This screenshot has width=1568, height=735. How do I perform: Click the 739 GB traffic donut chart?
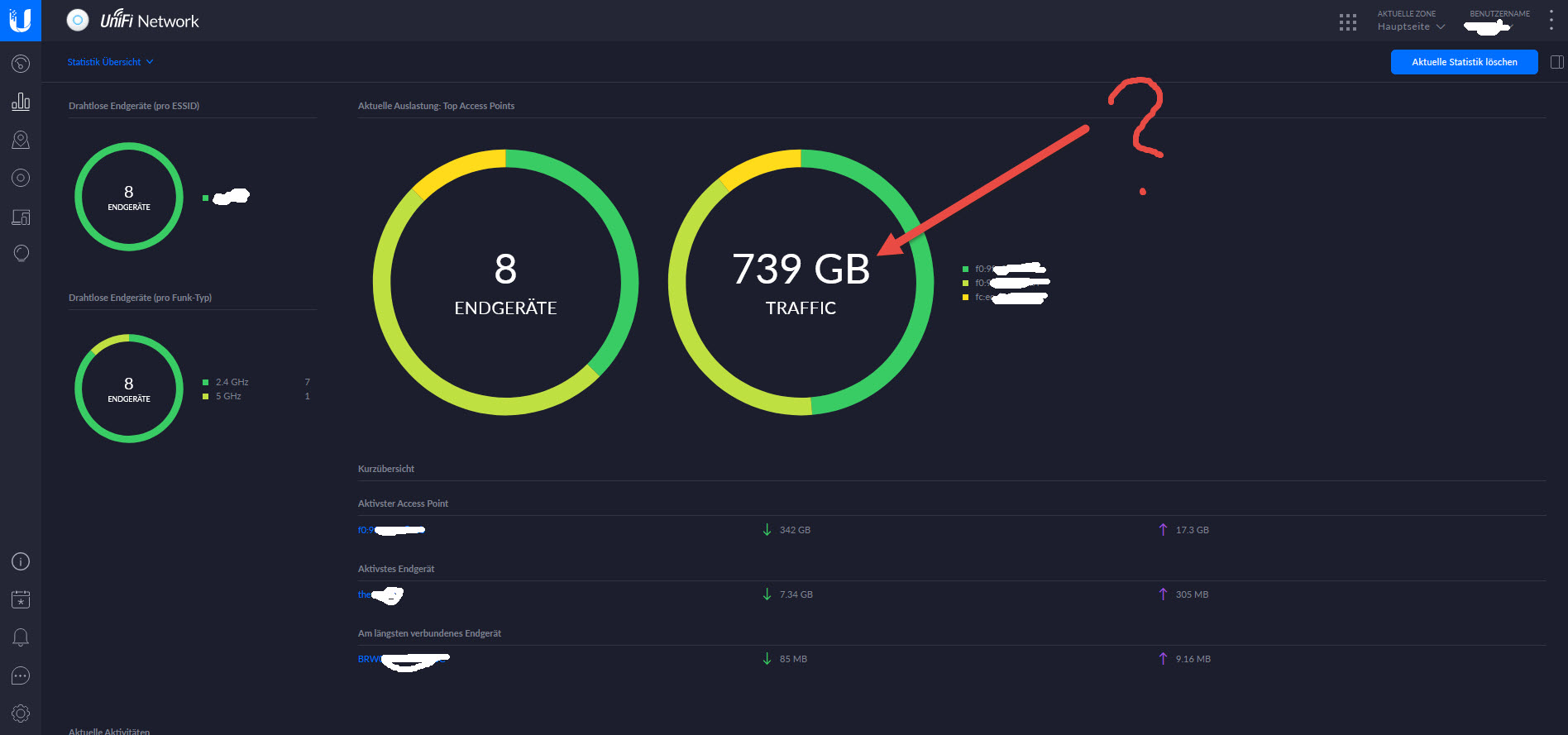(x=801, y=282)
